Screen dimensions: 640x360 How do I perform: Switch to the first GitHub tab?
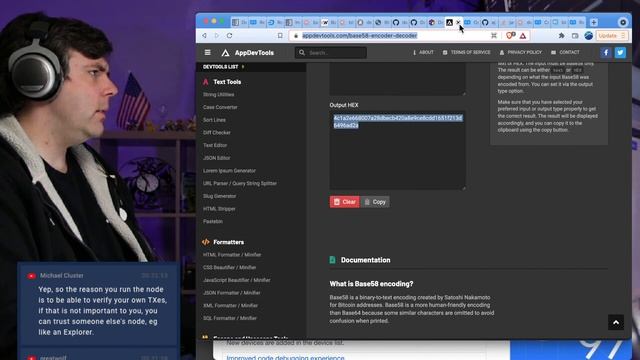coord(396,22)
